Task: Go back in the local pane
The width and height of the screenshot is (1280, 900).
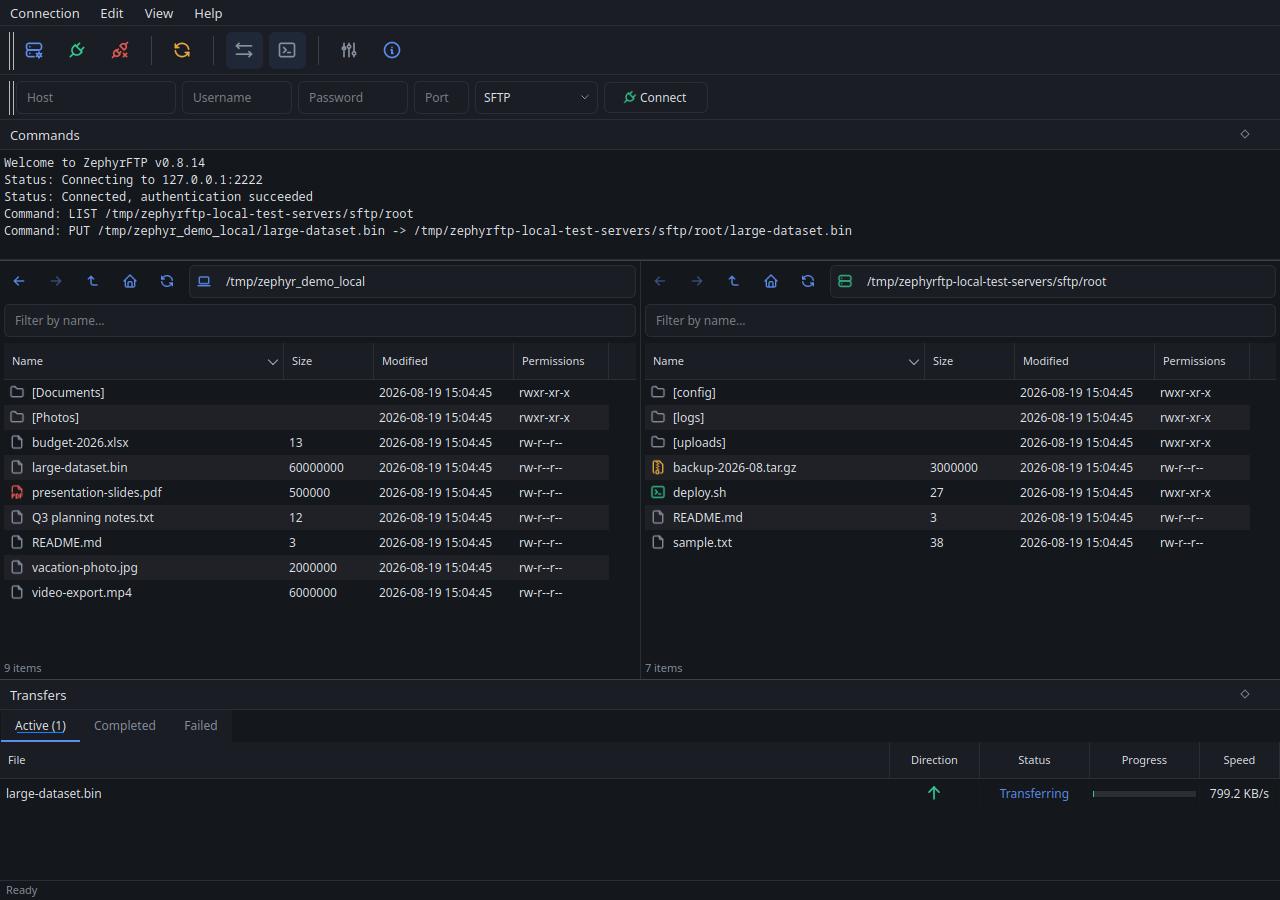Action: pos(19,281)
